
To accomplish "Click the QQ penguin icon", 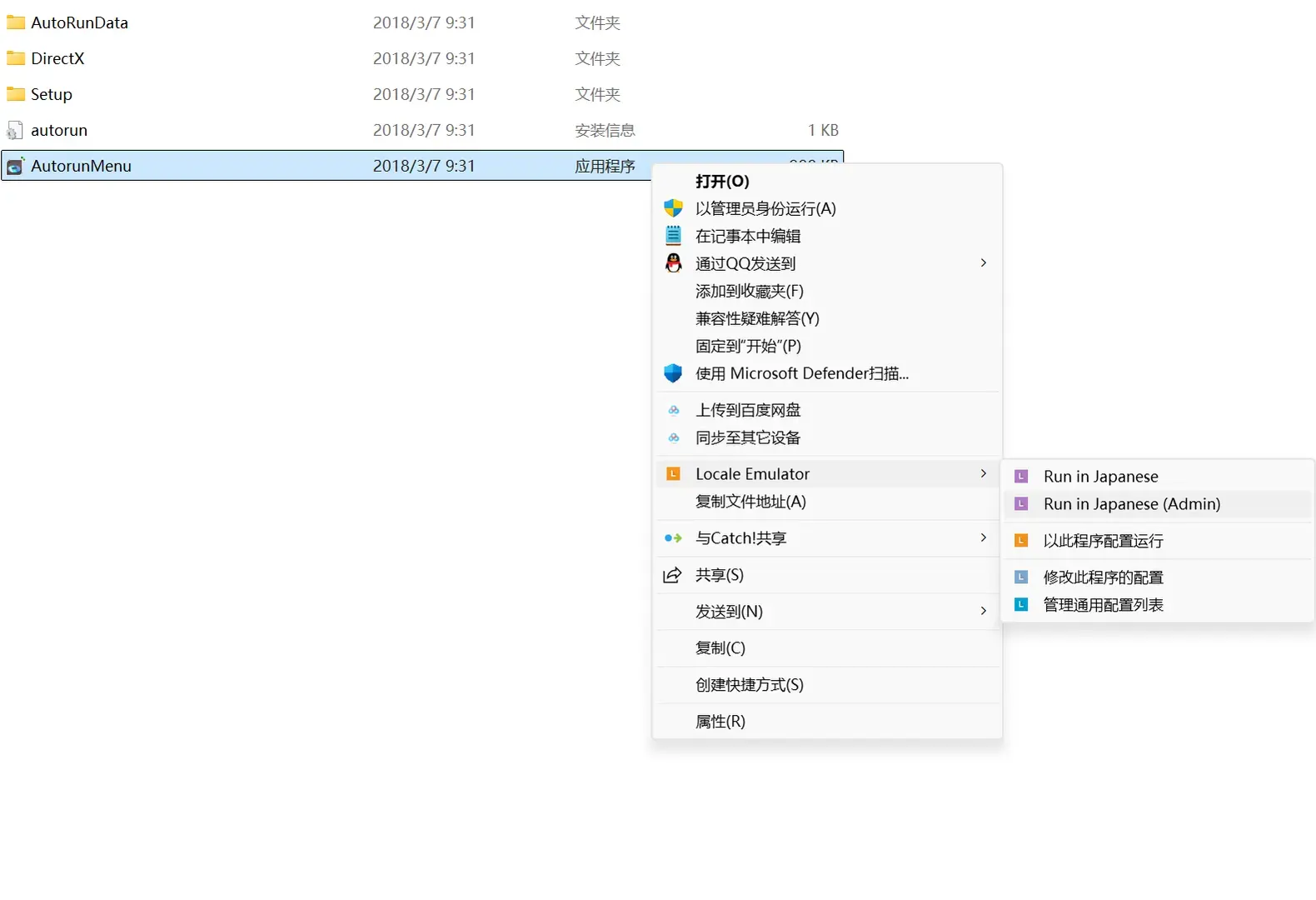I will 673,263.
